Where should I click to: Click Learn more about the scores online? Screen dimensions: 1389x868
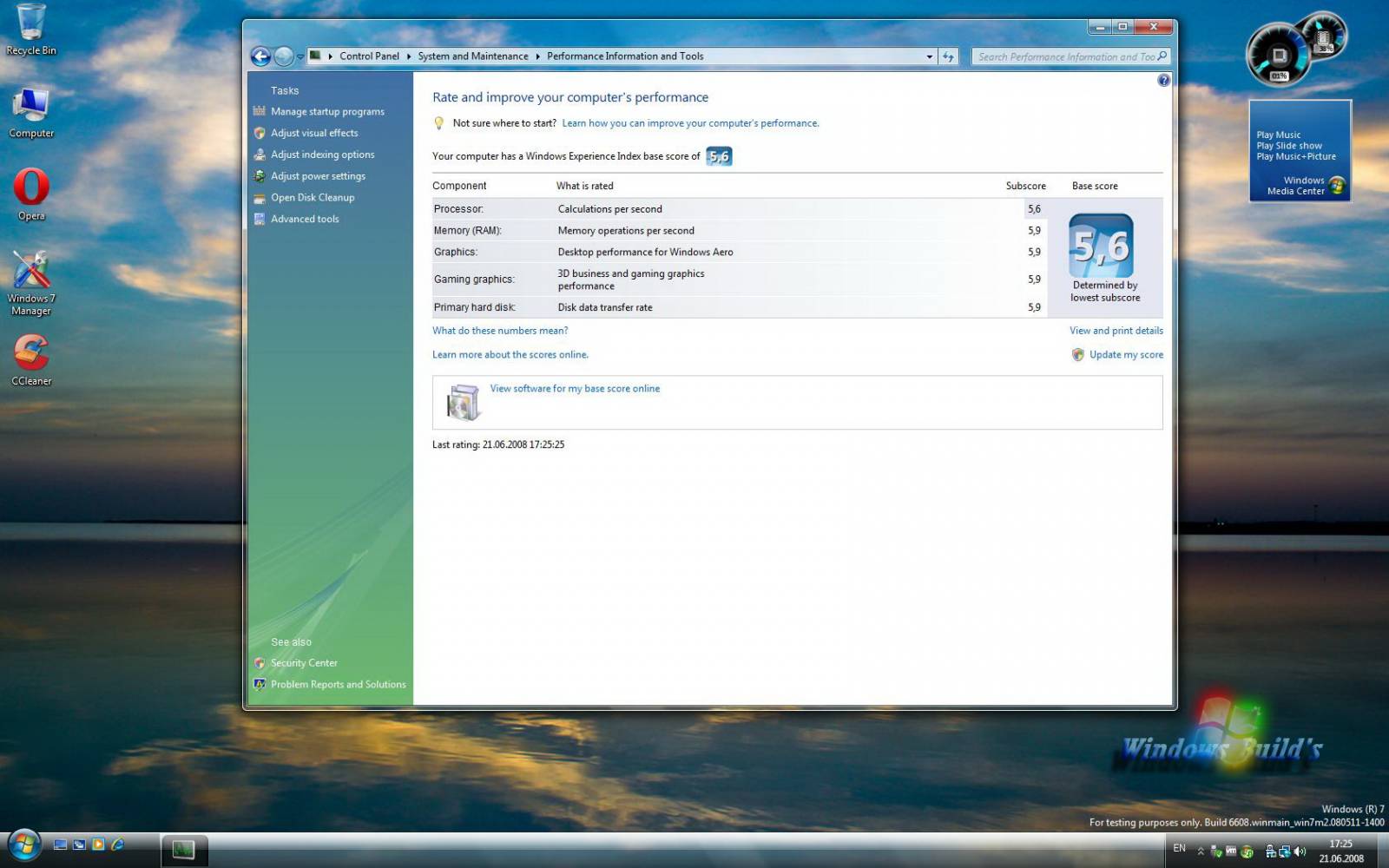tap(510, 355)
